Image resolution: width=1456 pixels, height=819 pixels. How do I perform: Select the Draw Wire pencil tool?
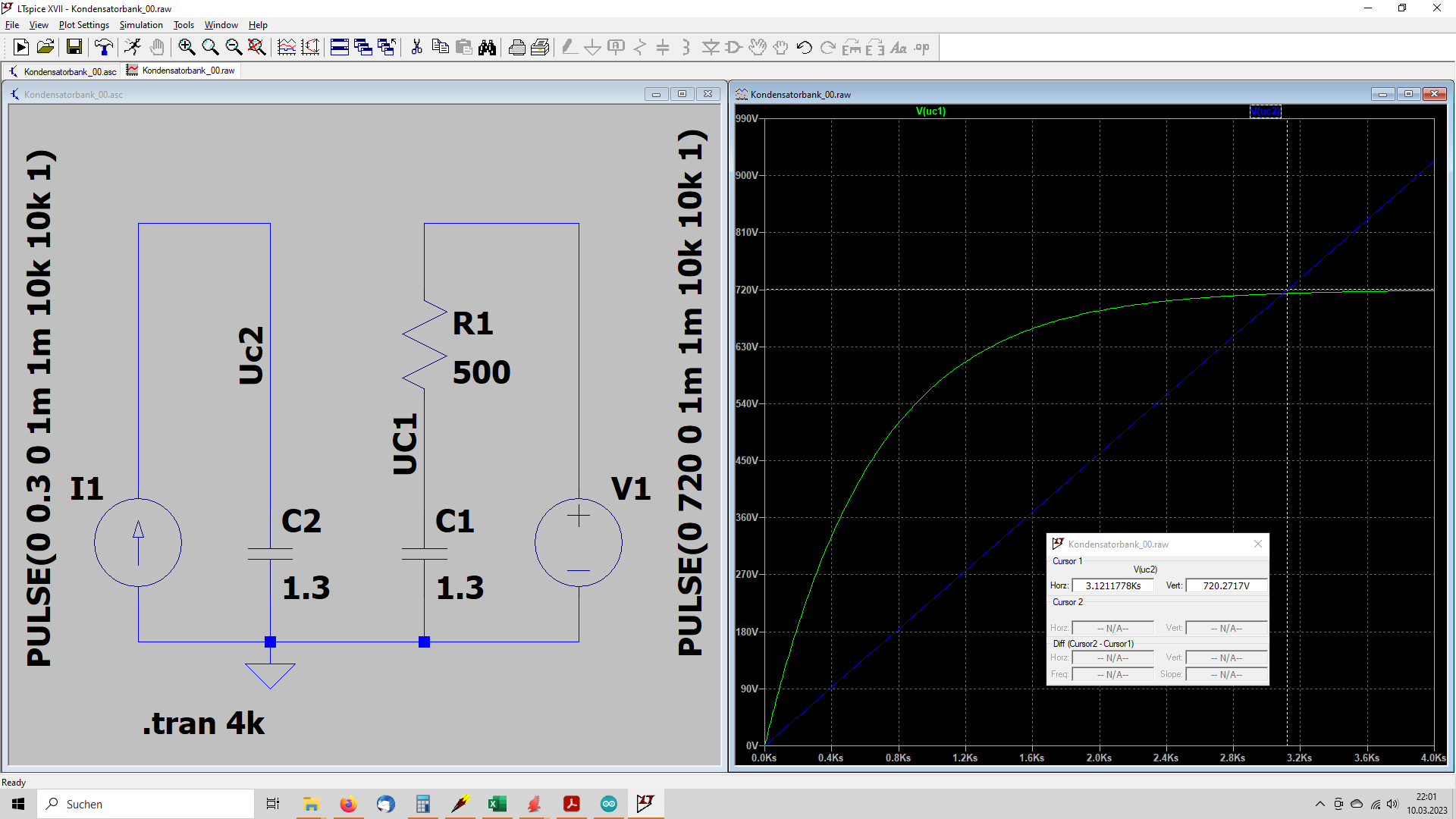tap(570, 47)
